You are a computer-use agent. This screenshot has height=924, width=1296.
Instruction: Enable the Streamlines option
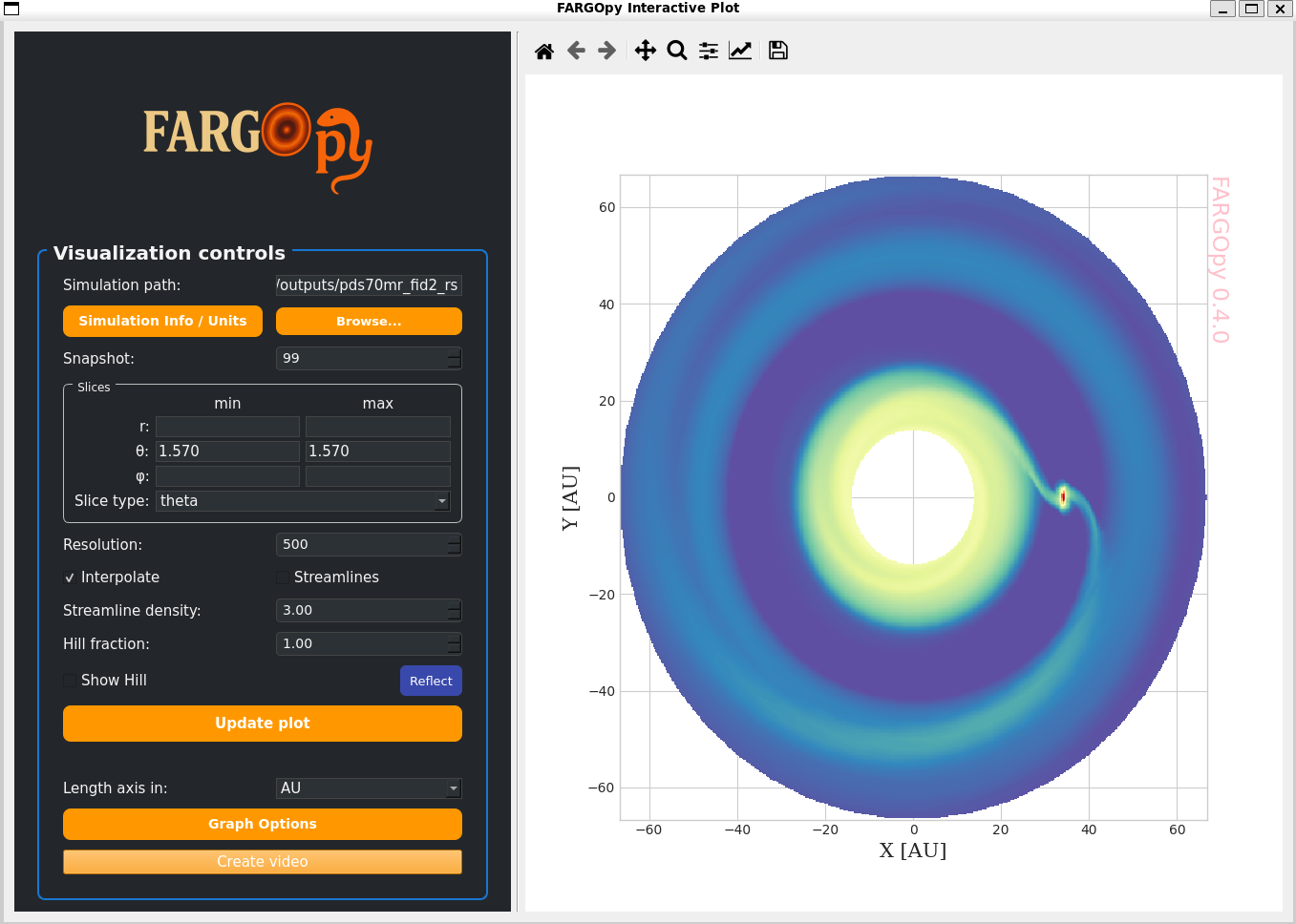282,577
